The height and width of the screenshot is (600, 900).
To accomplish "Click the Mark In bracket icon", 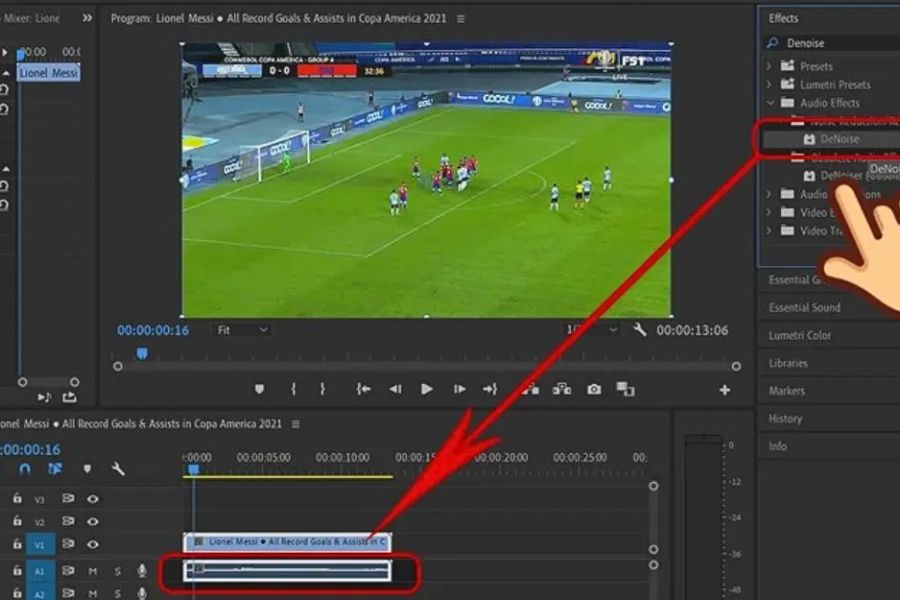I will 293,389.
